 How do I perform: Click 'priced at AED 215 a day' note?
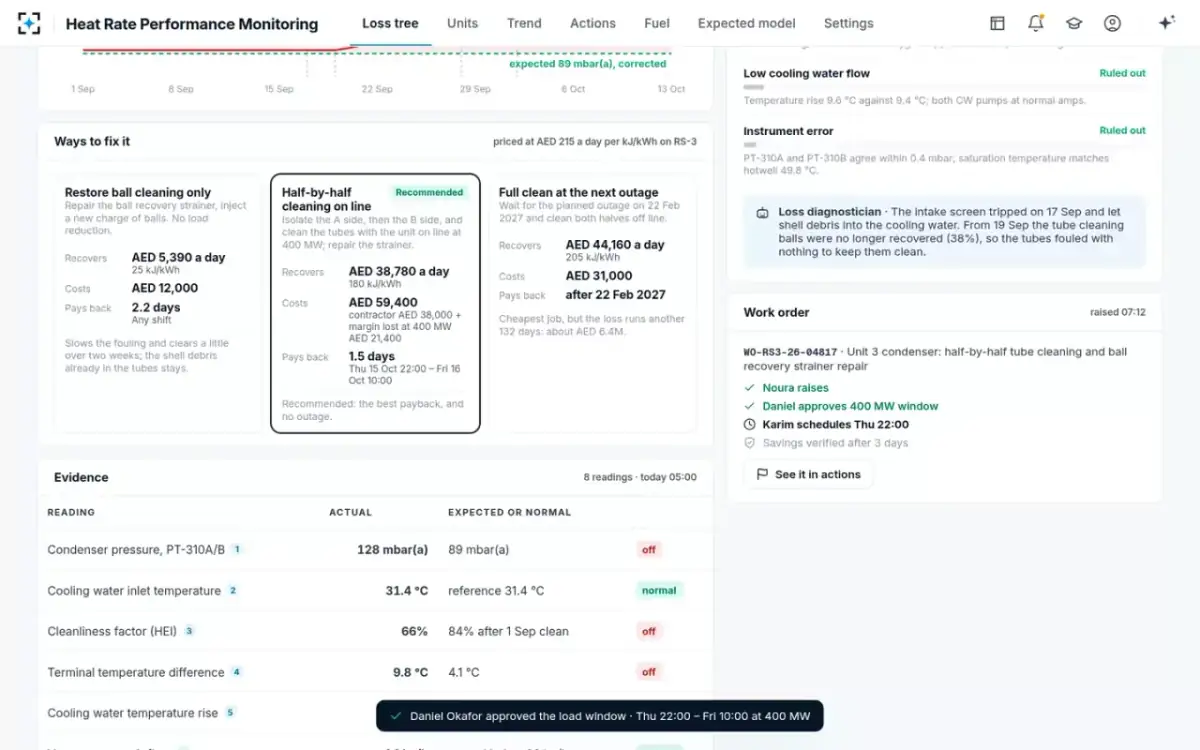pyautogui.click(x=595, y=141)
